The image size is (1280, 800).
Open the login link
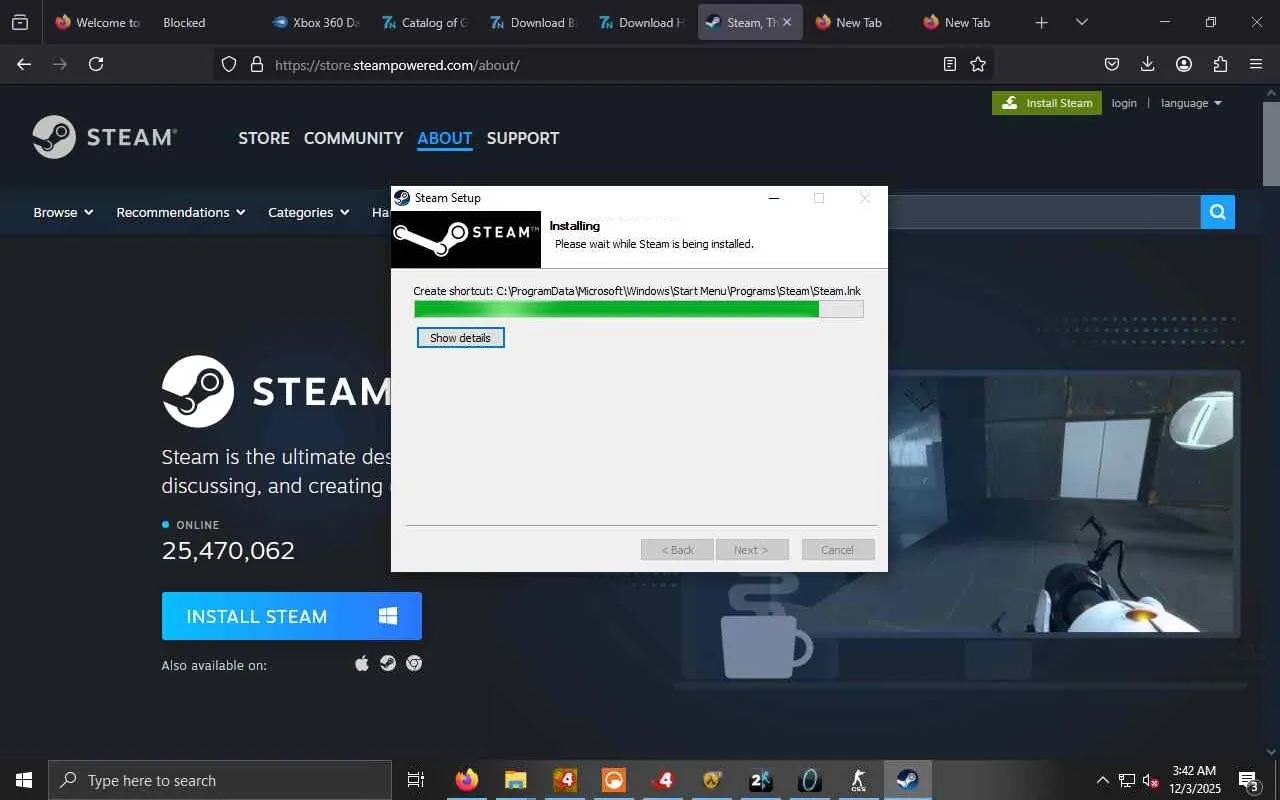pos(1124,103)
